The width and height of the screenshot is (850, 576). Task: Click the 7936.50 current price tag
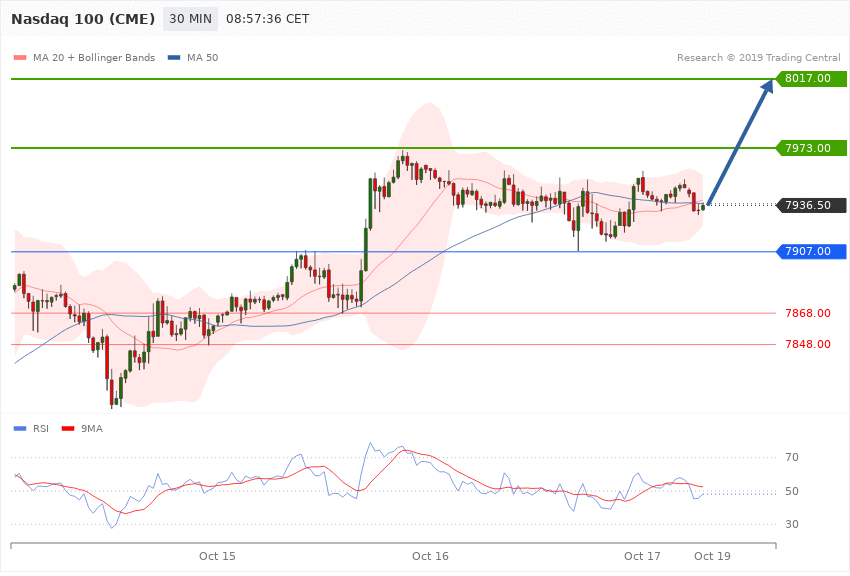click(812, 205)
